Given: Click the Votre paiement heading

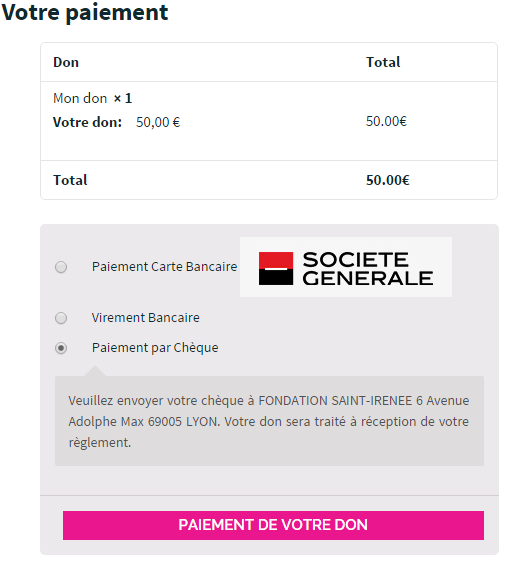Looking at the screenshot, I should click(85, 13).
